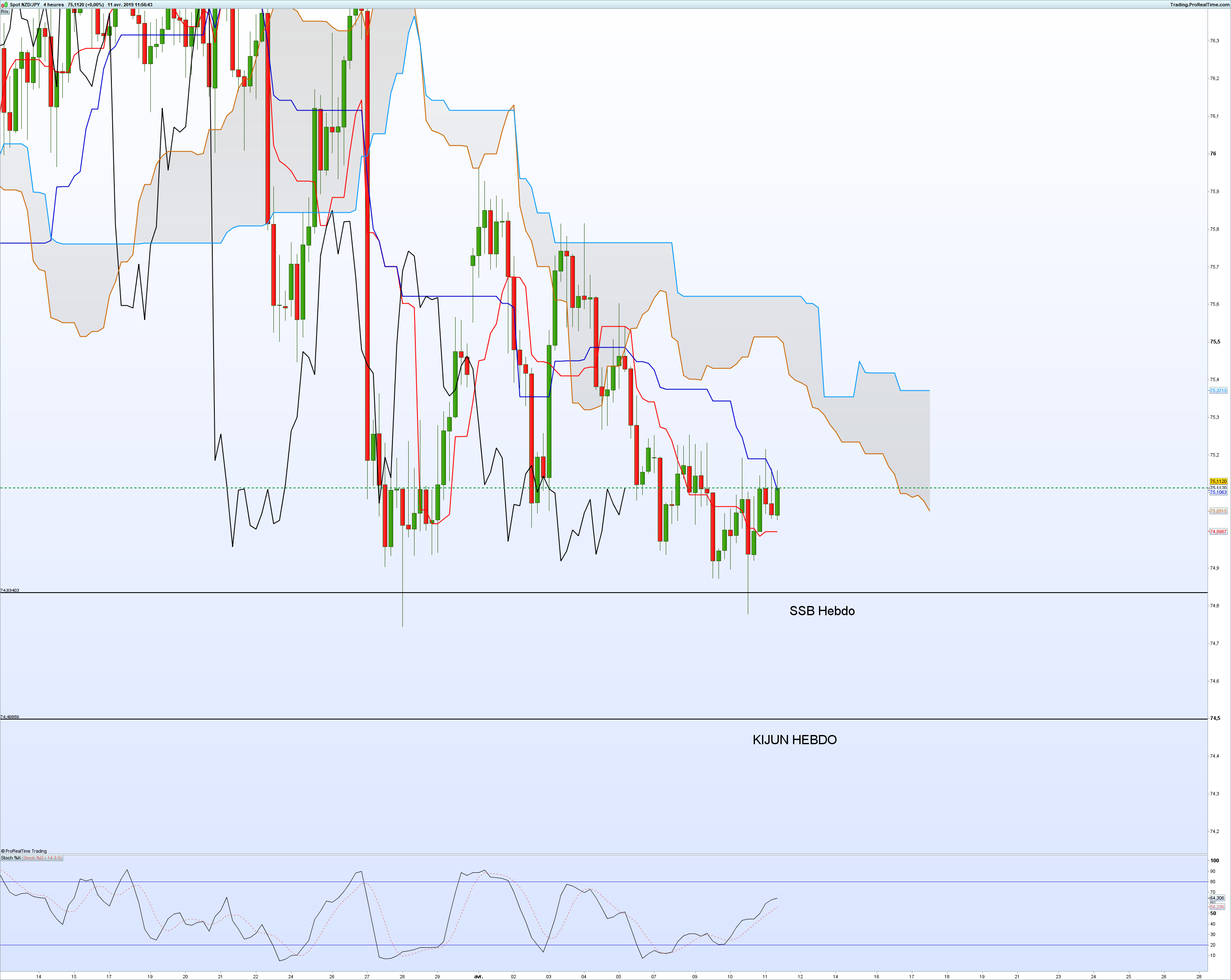Click the Trading.ProRealTime.com text
Viewport: 1231px width, 980px height.
click(x=1200, y=5)
